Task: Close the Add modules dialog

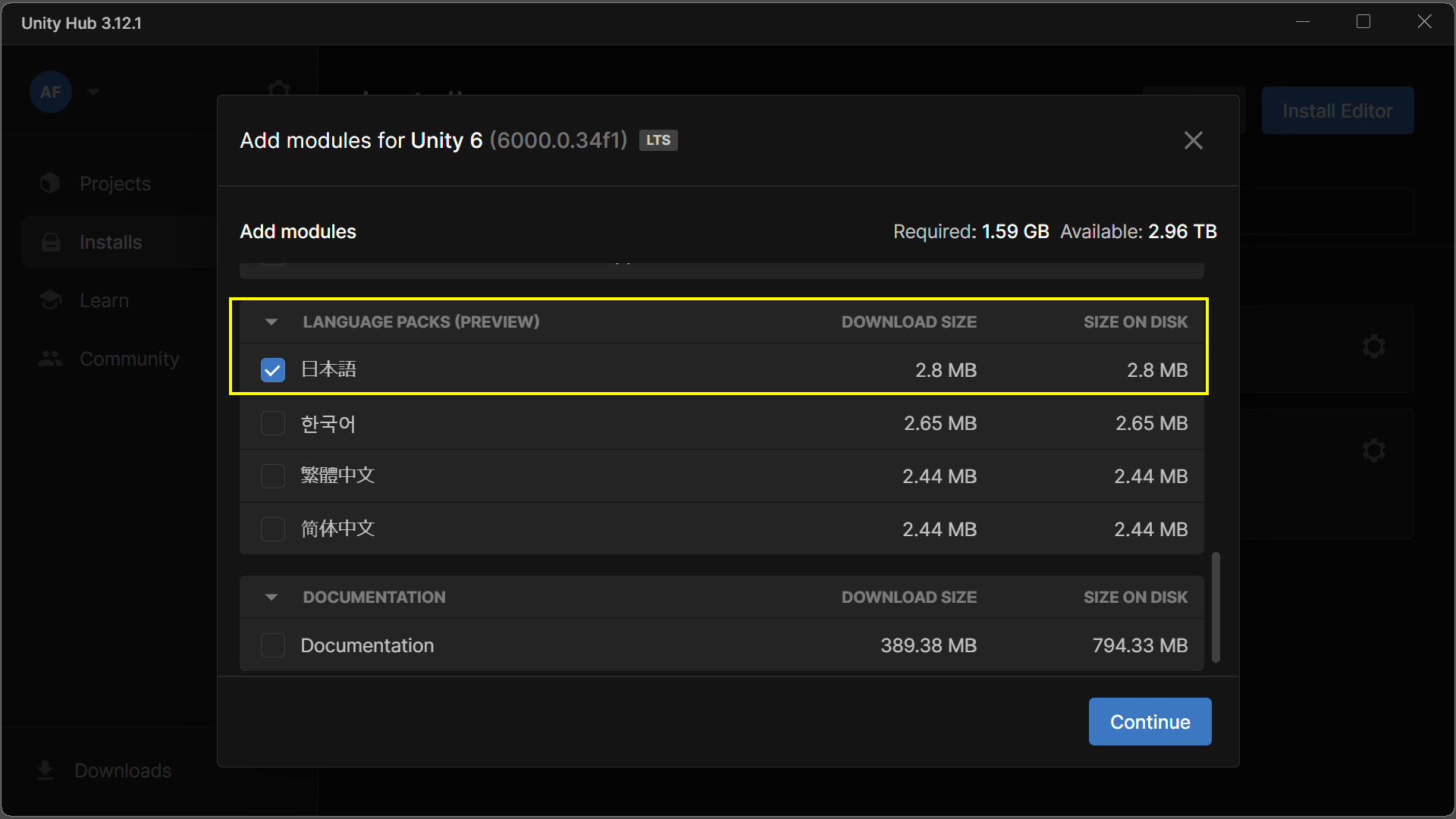Action: [1193, 140]
